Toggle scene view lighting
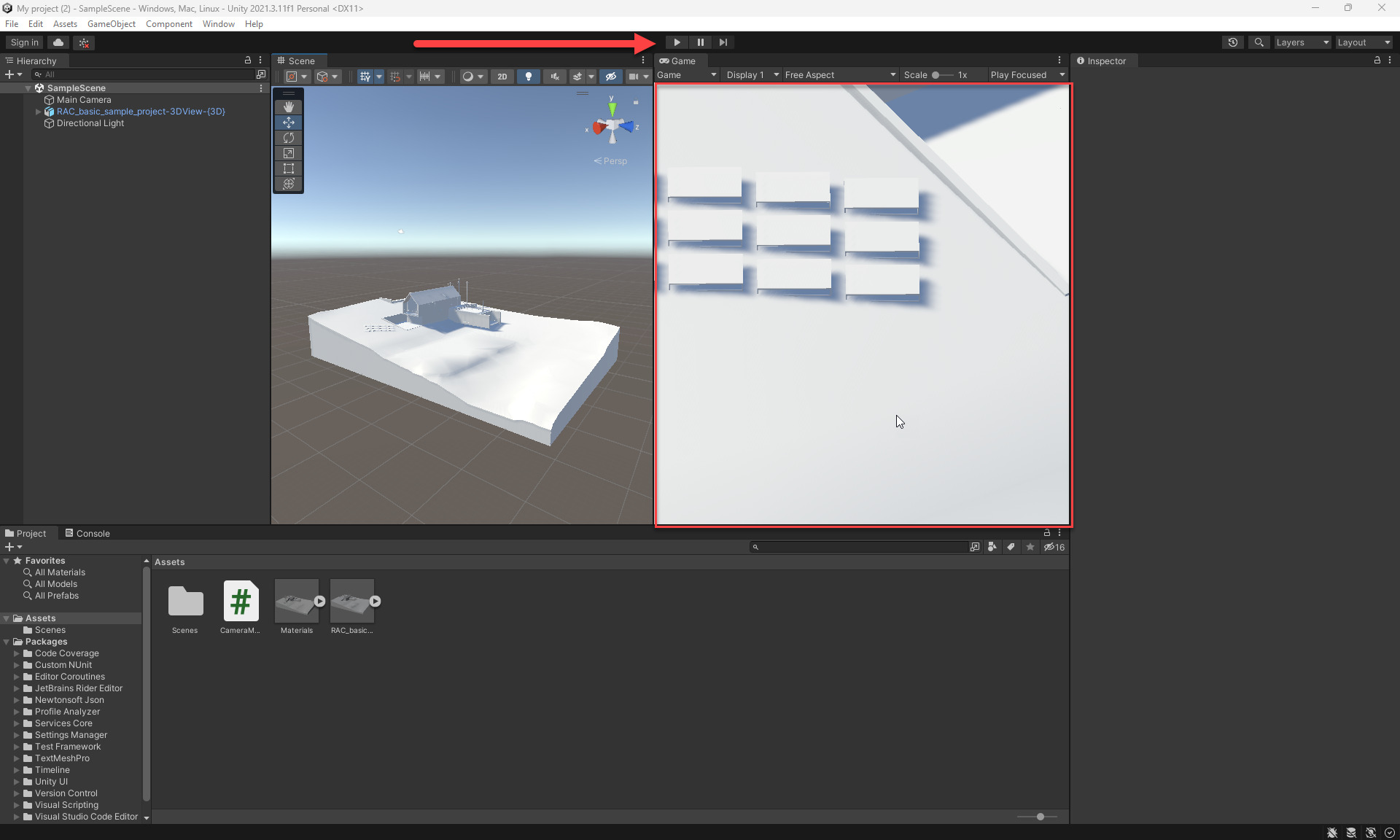This screenshot has height=840, width=1400. click(528, 76)
